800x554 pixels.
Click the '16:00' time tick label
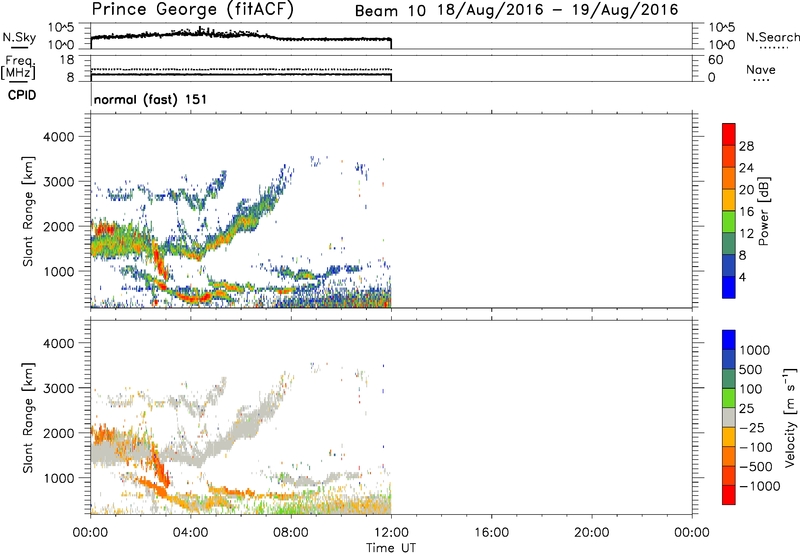pyautogui.click(x=491, y=533)
